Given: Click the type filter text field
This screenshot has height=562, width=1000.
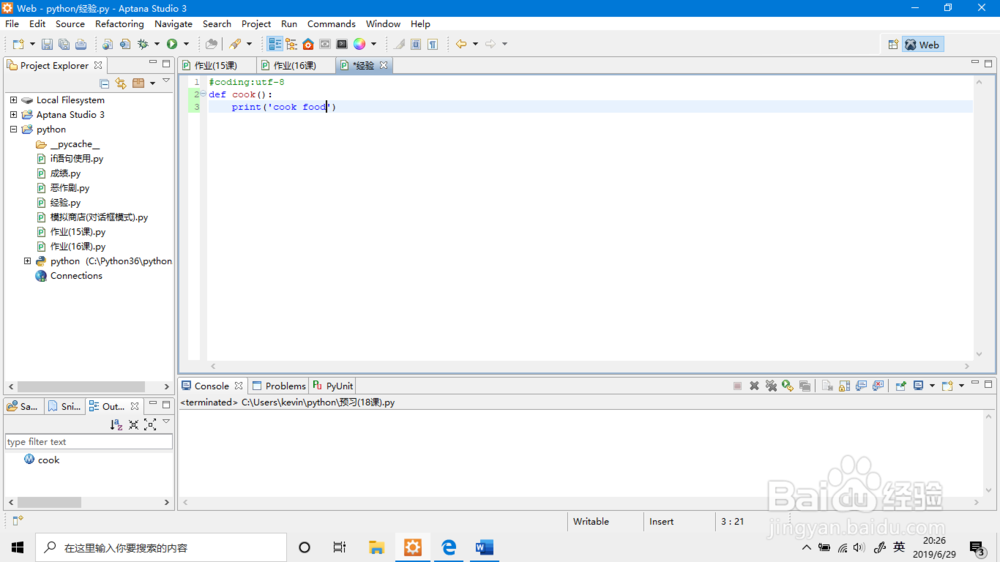Looking at the screenshot, I should 89,441.
